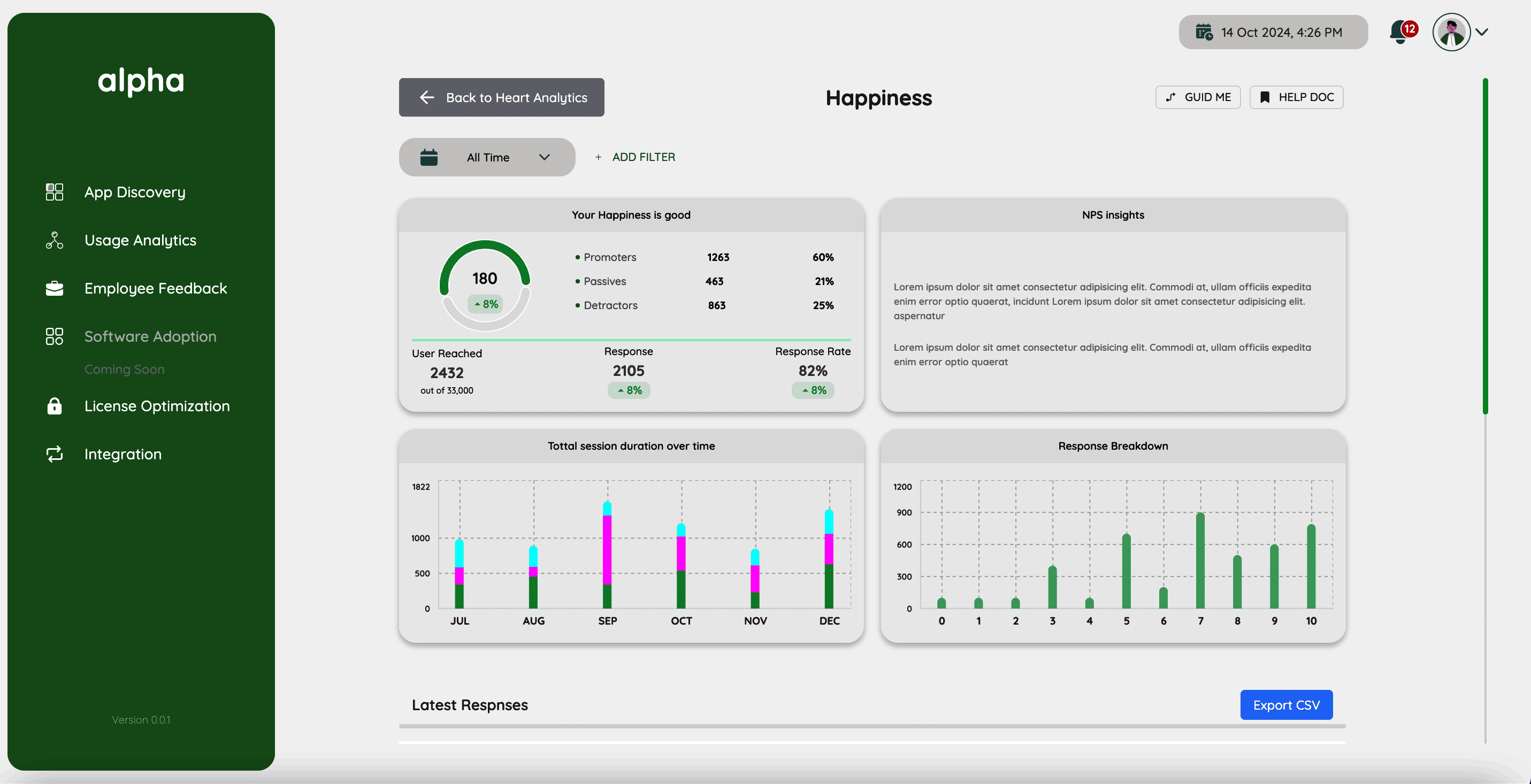Open Usage Analytics menu item
1531x784 pixels.
pos(140,240)
